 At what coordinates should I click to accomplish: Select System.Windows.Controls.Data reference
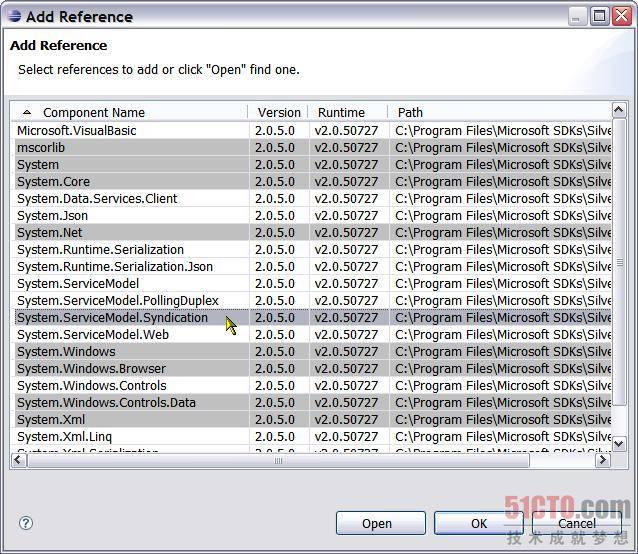311,403
